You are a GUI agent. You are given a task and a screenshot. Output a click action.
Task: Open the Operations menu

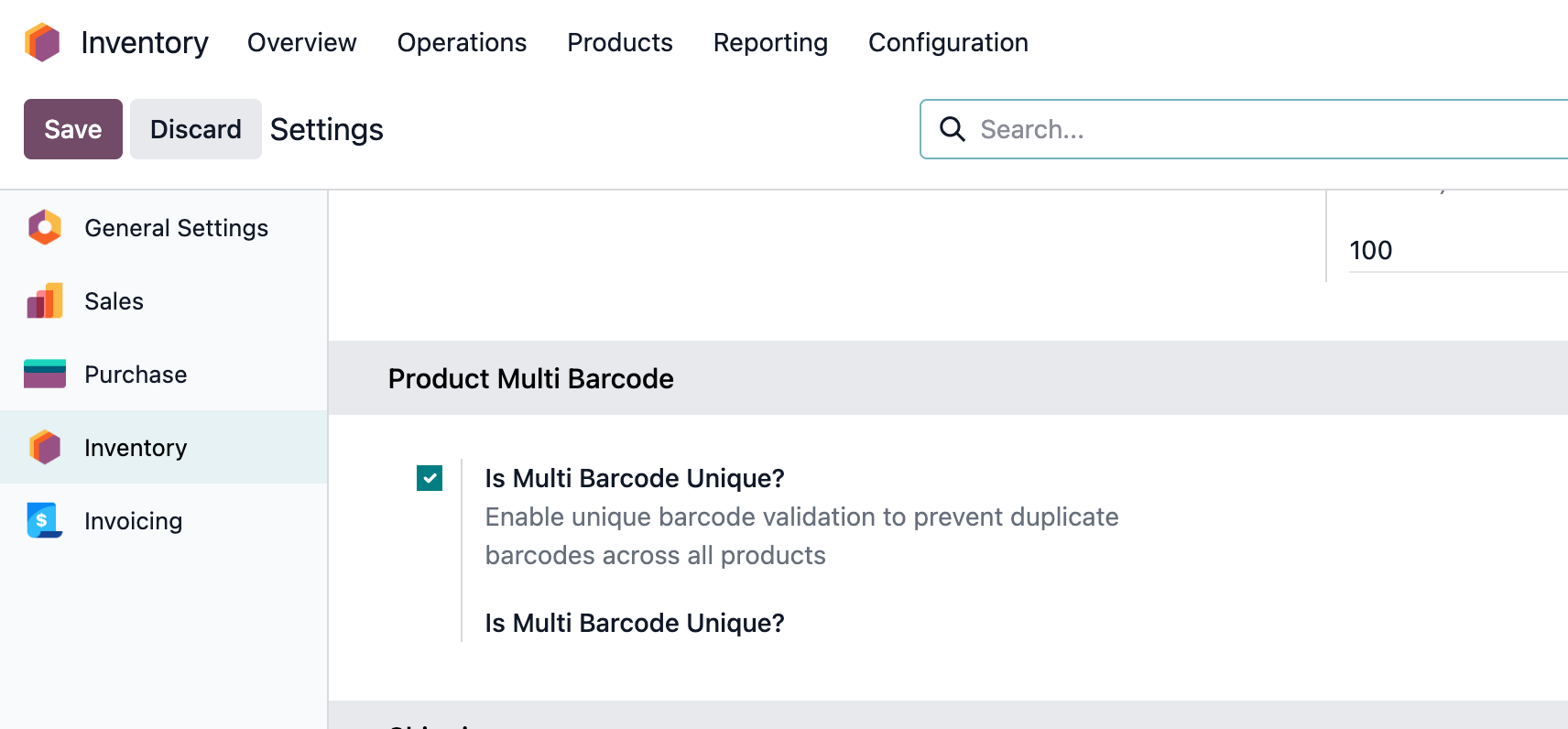pos(462,42)
